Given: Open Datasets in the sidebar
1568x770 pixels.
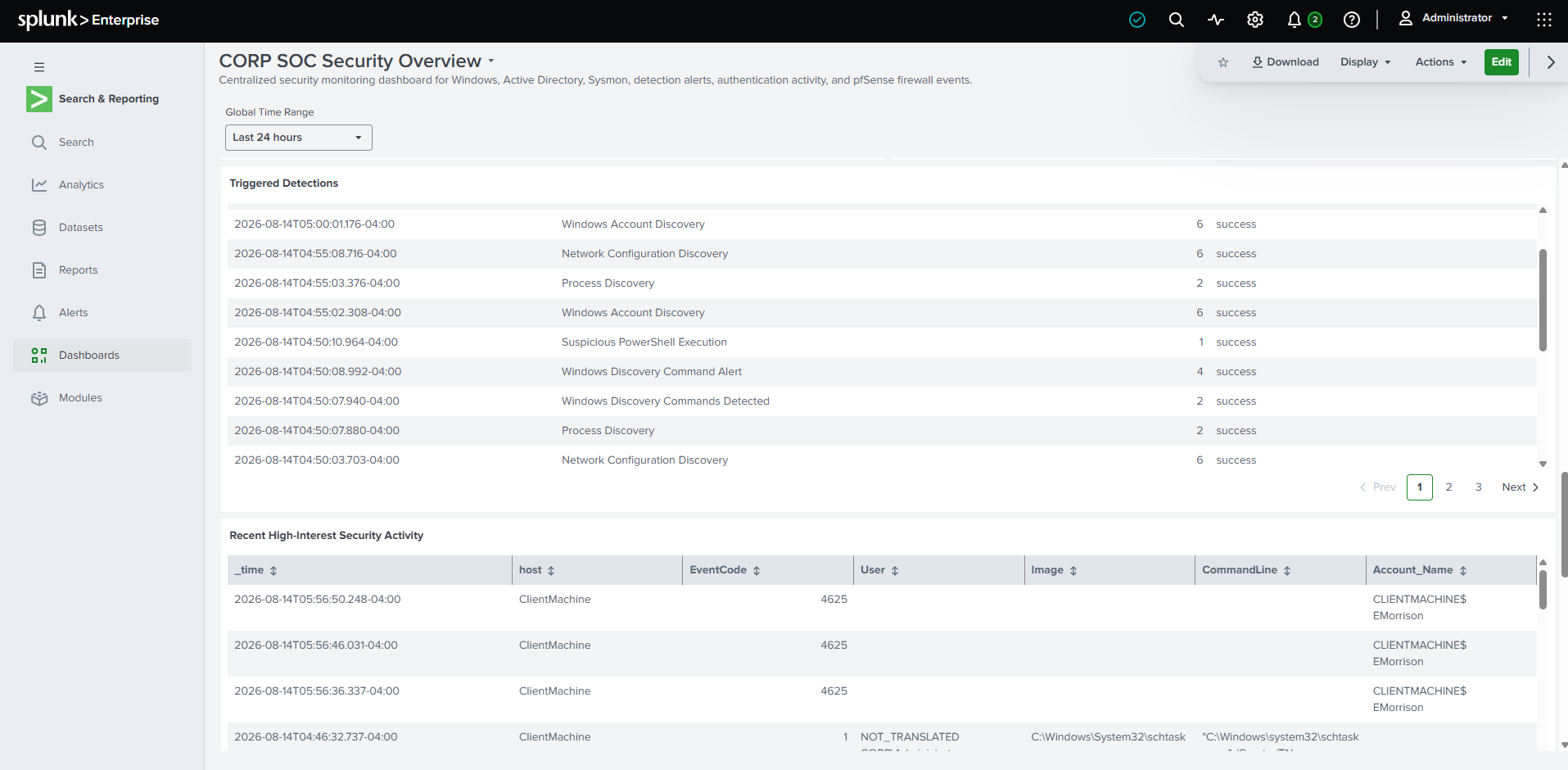Looking at the screenshot, I should coord(102,228).
